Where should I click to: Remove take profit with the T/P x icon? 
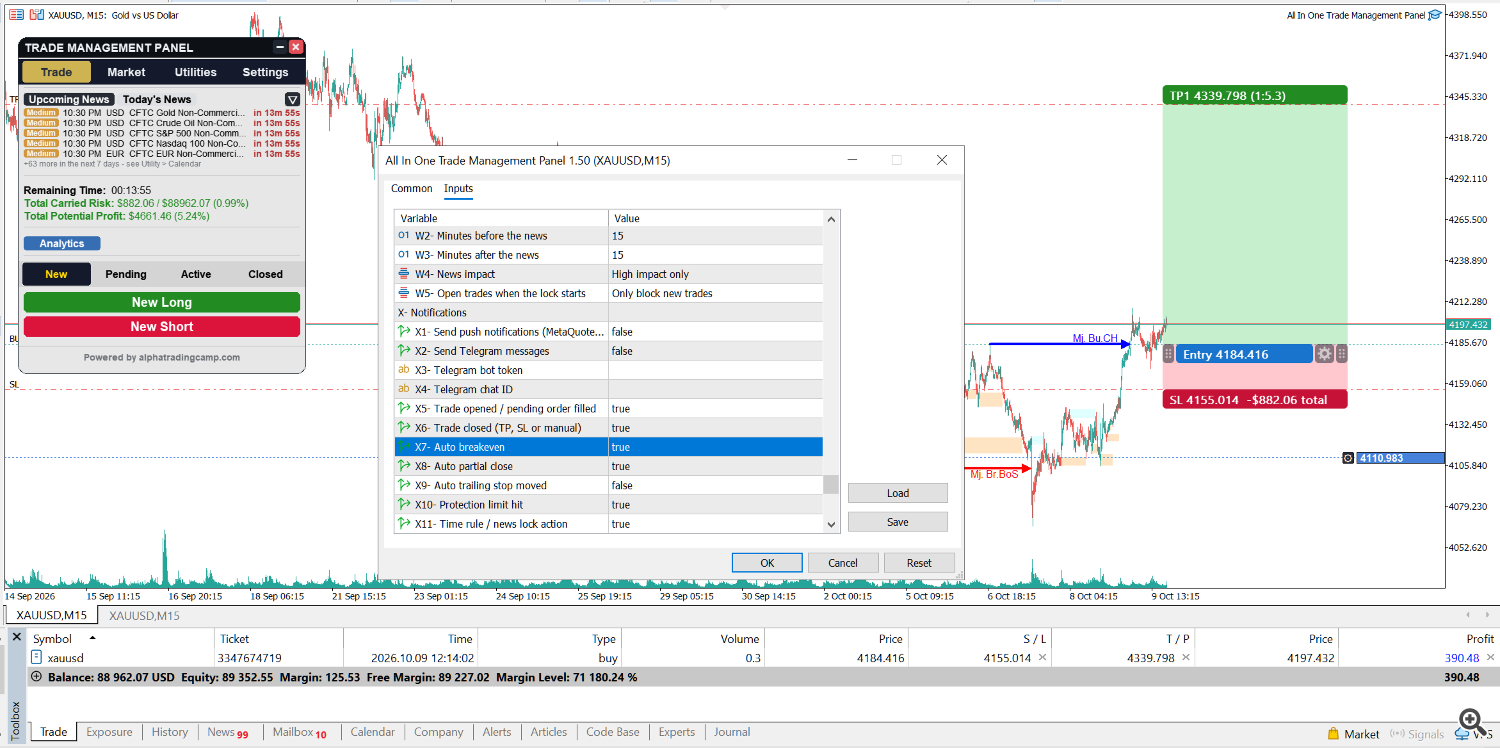point(1186,658)
